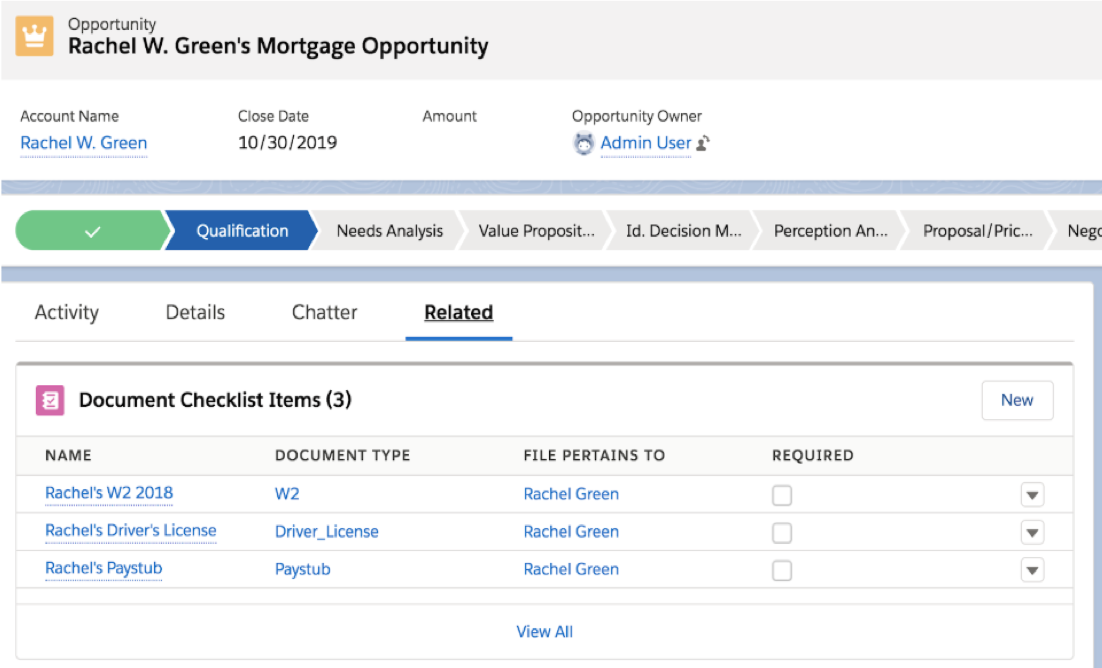The width and height of the screenshot is (1102, 668).
Task: Check the Required box for Rachel's W2 2018
Action: click(x=784, y=493)
